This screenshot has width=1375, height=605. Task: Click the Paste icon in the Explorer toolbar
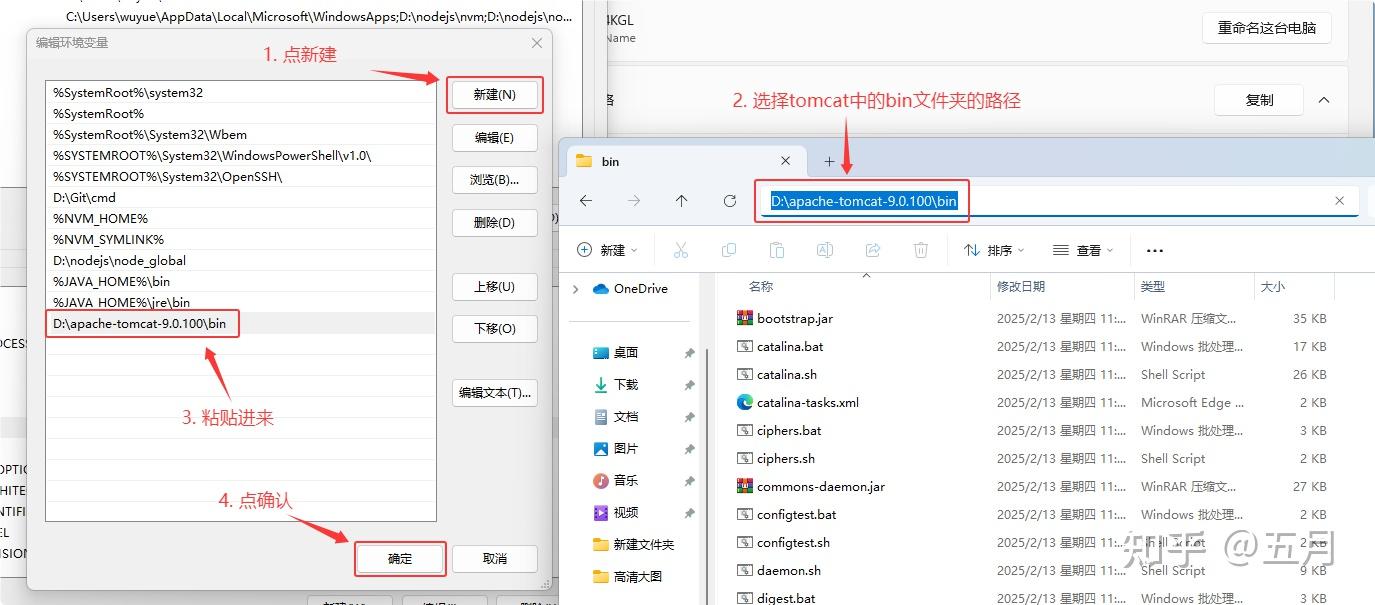tap(777, 250)
